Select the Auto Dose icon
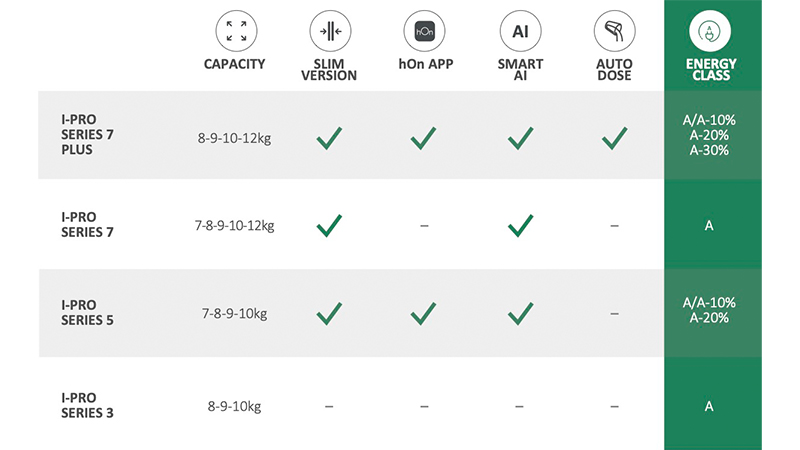The height and width of the screenshot is (450, 800). (x=614, y=30)
